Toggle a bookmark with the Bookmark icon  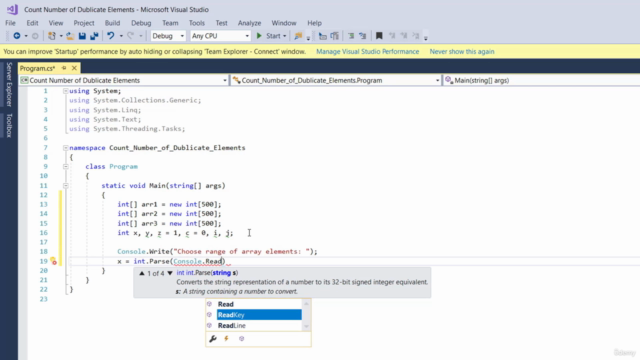[379, 36]
